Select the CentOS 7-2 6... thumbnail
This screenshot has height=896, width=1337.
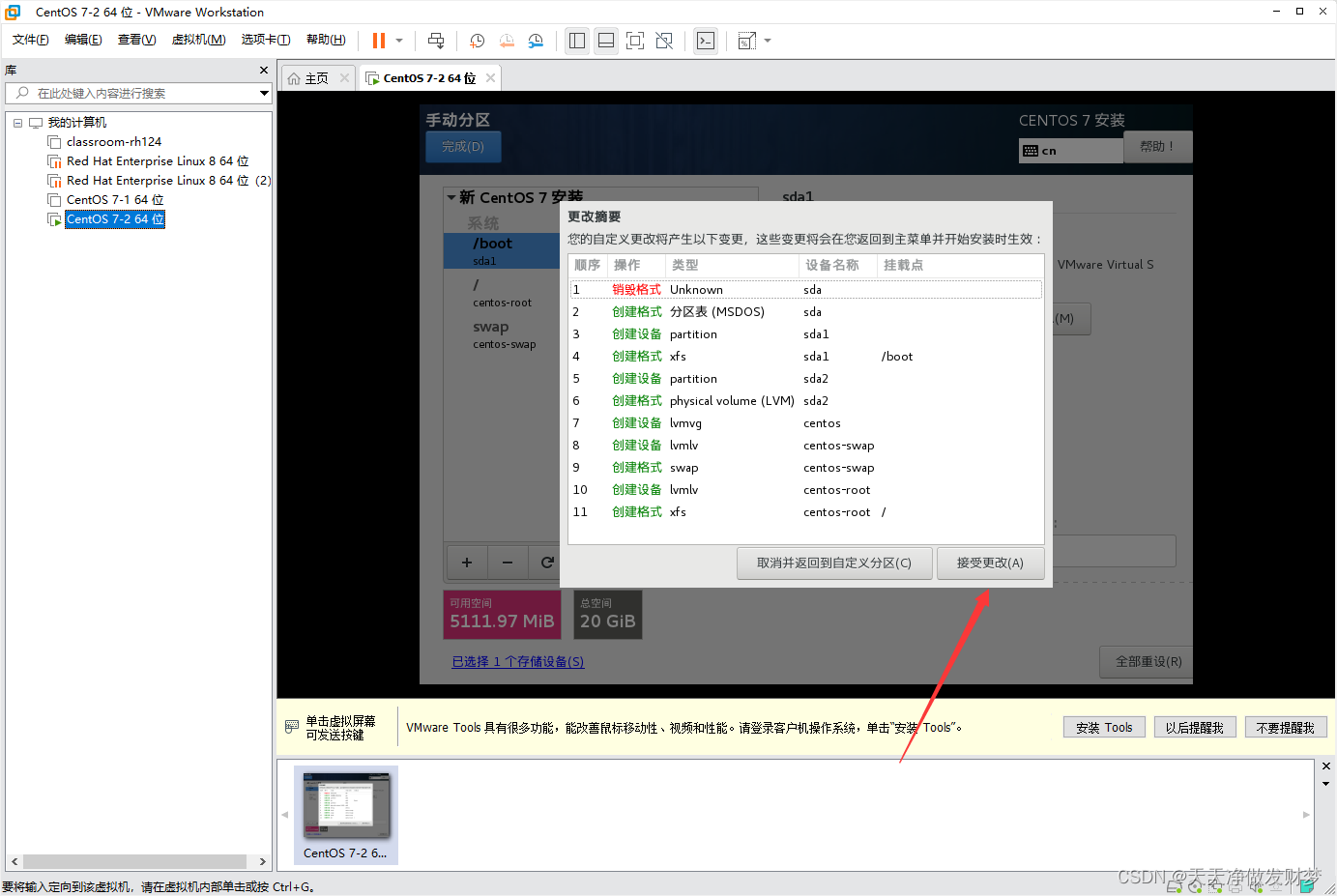point(346,815)
